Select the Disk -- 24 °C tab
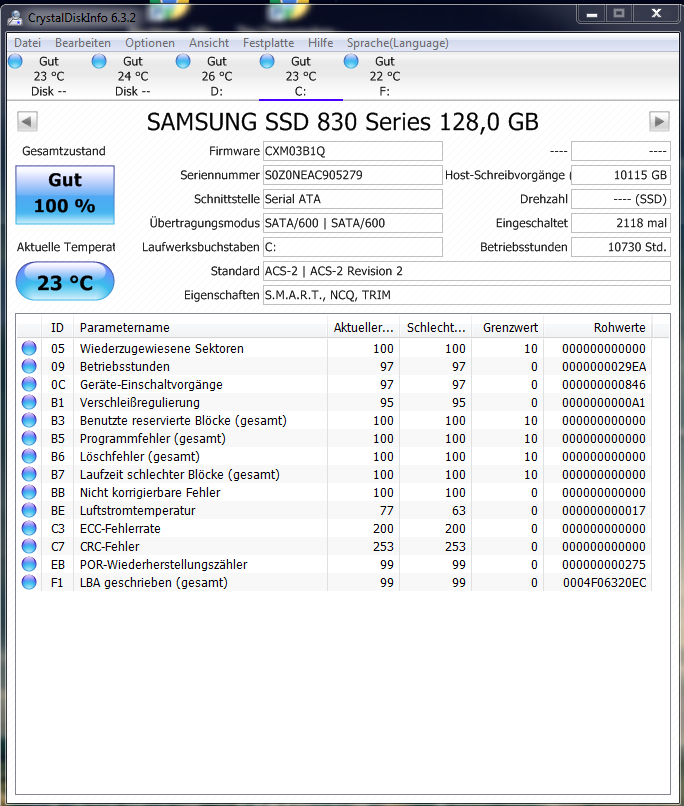684x806 pixels. pos(133,76)
